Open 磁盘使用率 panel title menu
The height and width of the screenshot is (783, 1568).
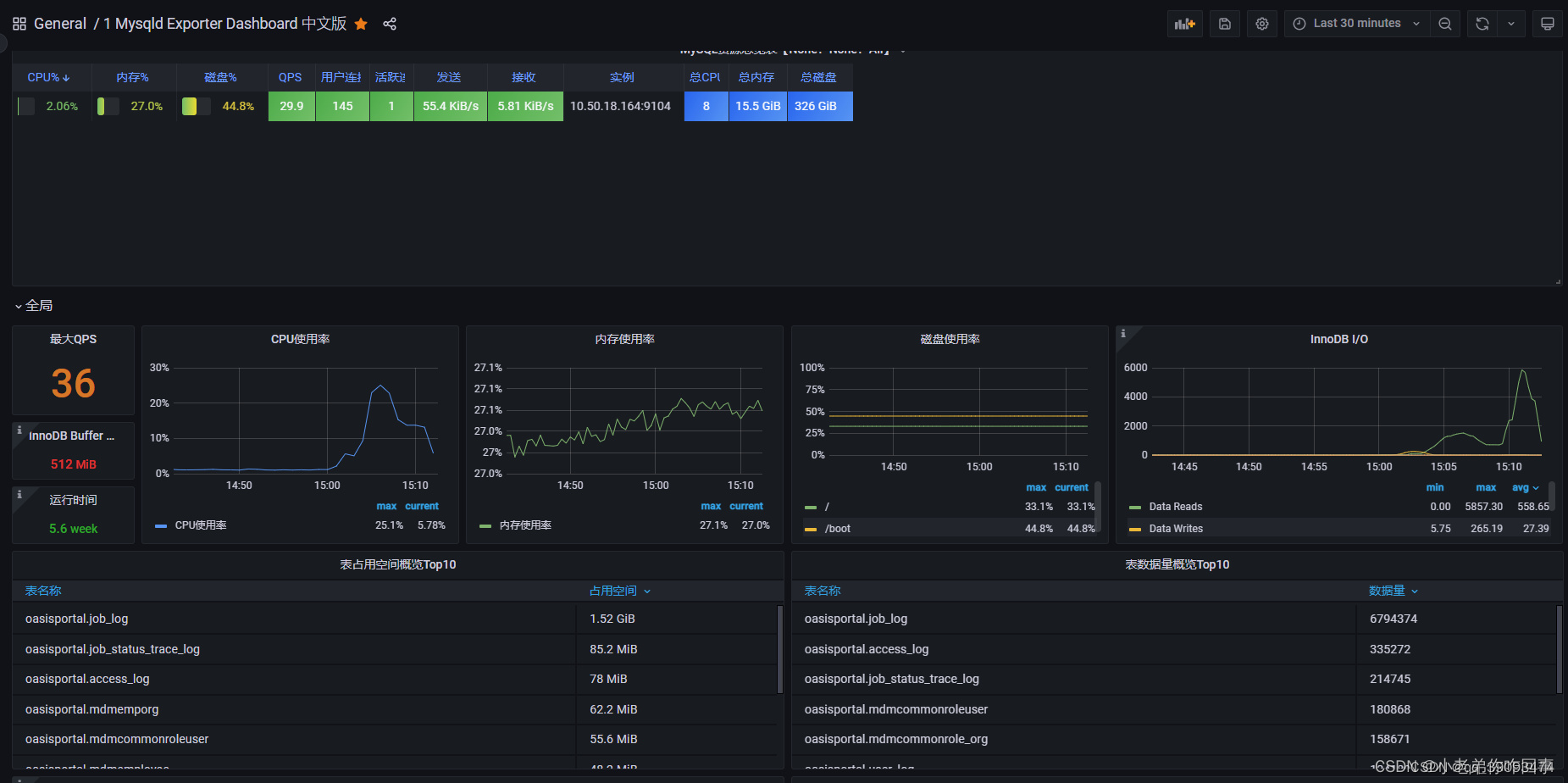pos(950,339)
